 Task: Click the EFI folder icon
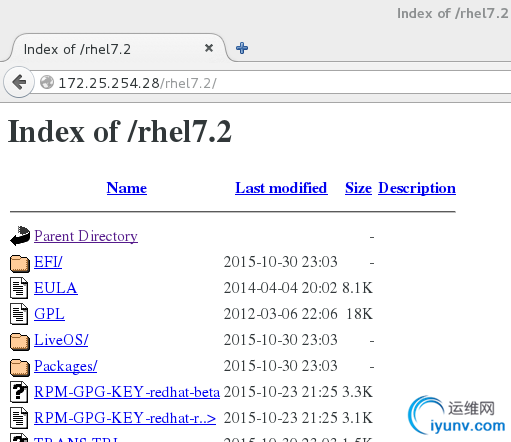(20, 263)
